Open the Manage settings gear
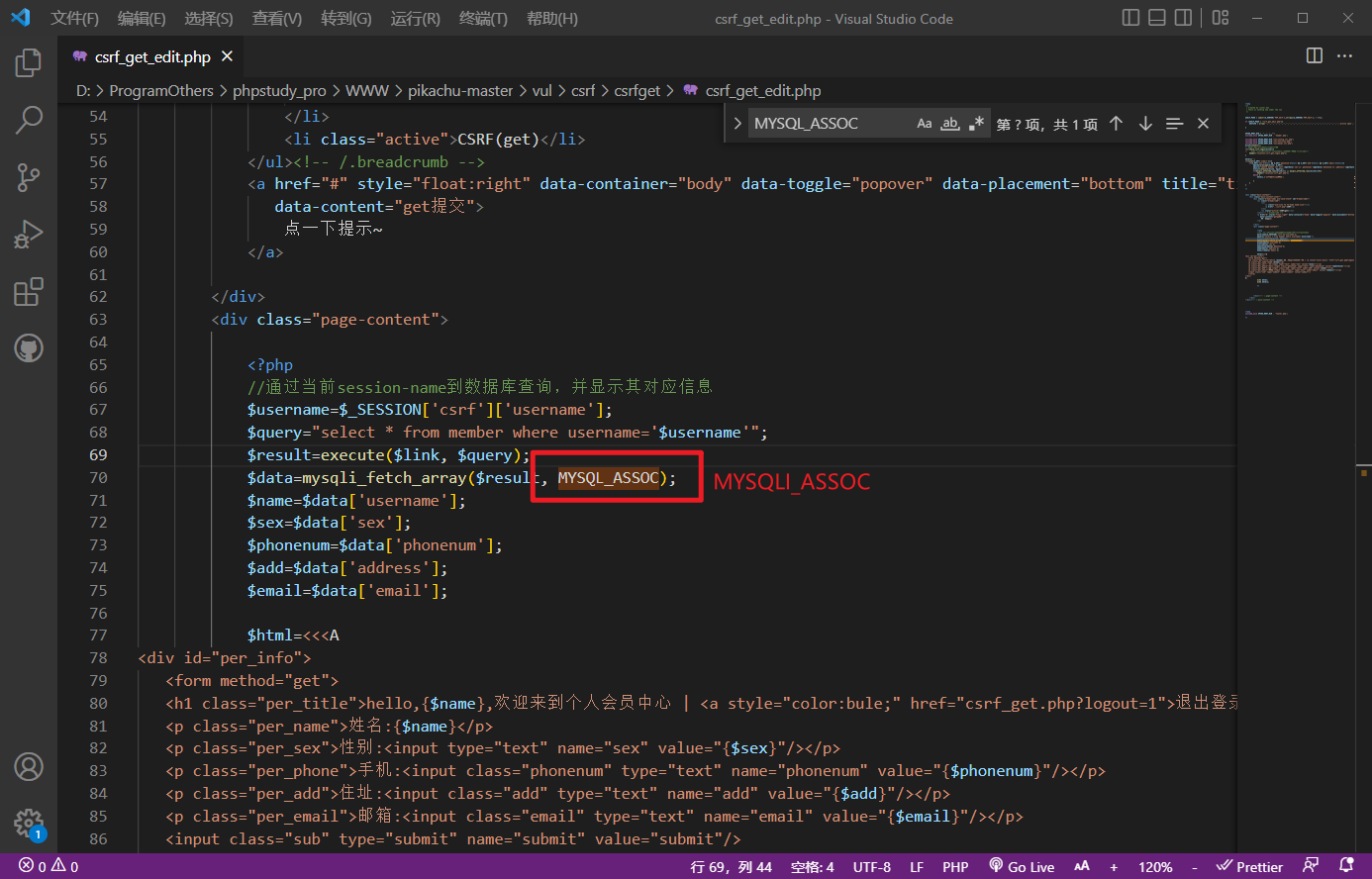The image size is (1372, 879). pos(29,823)
